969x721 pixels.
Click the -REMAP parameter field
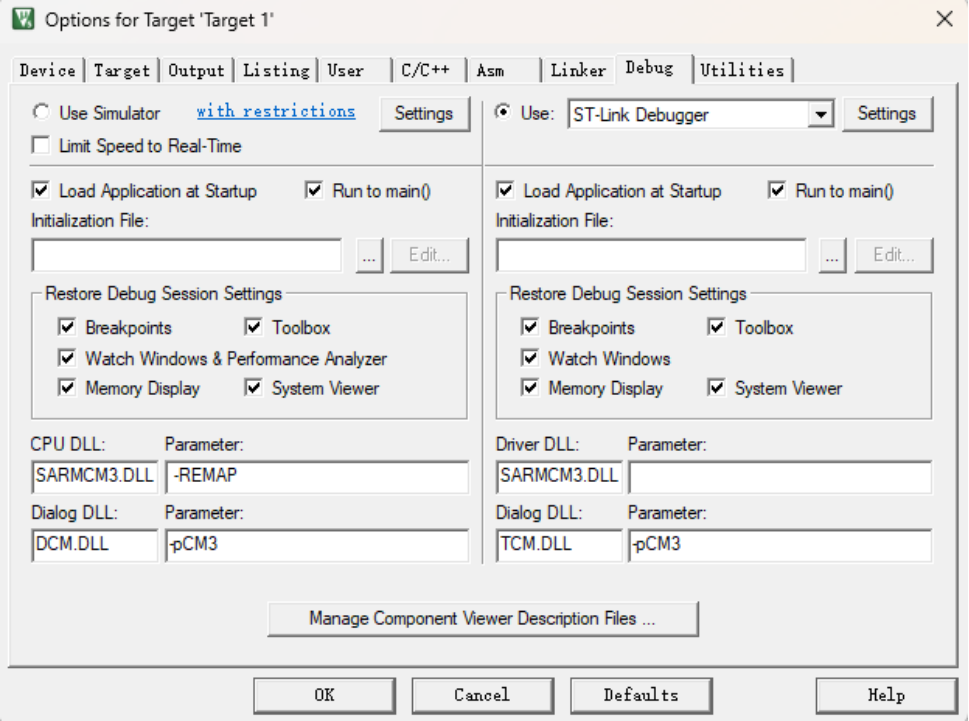pos(317,476)
